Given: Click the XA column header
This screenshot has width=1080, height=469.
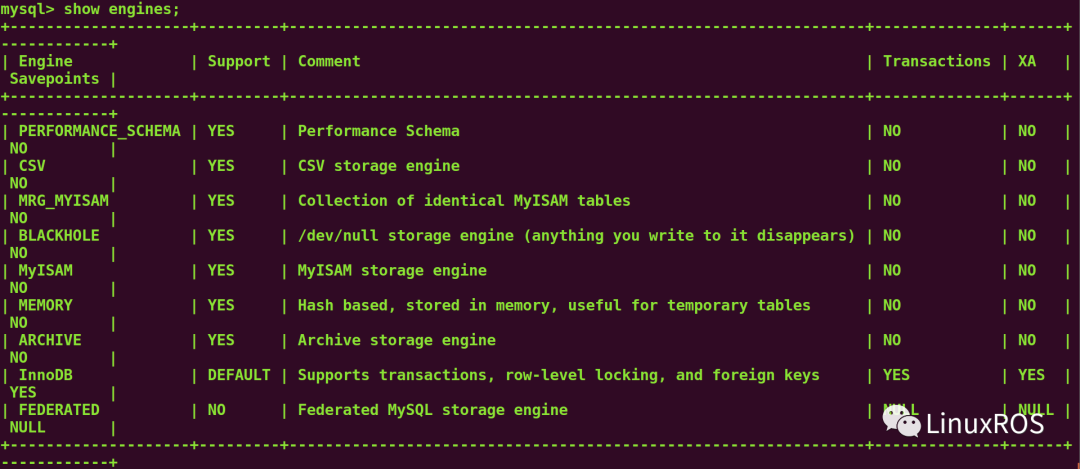Looking at the screenshot, I should (1027, 61).
